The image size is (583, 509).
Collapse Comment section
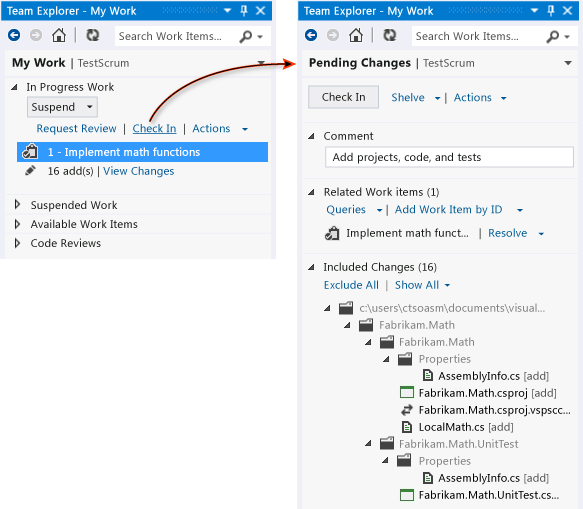312,136
